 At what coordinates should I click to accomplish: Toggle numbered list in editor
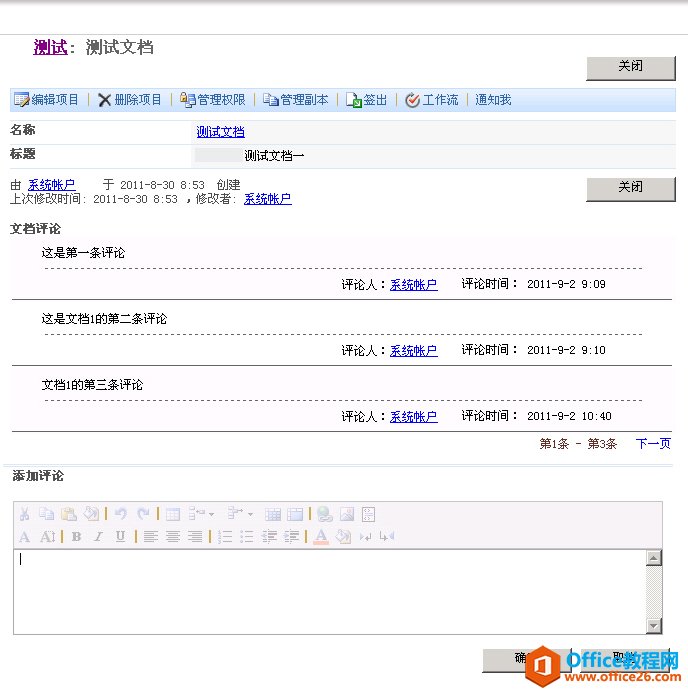point(224,537)
